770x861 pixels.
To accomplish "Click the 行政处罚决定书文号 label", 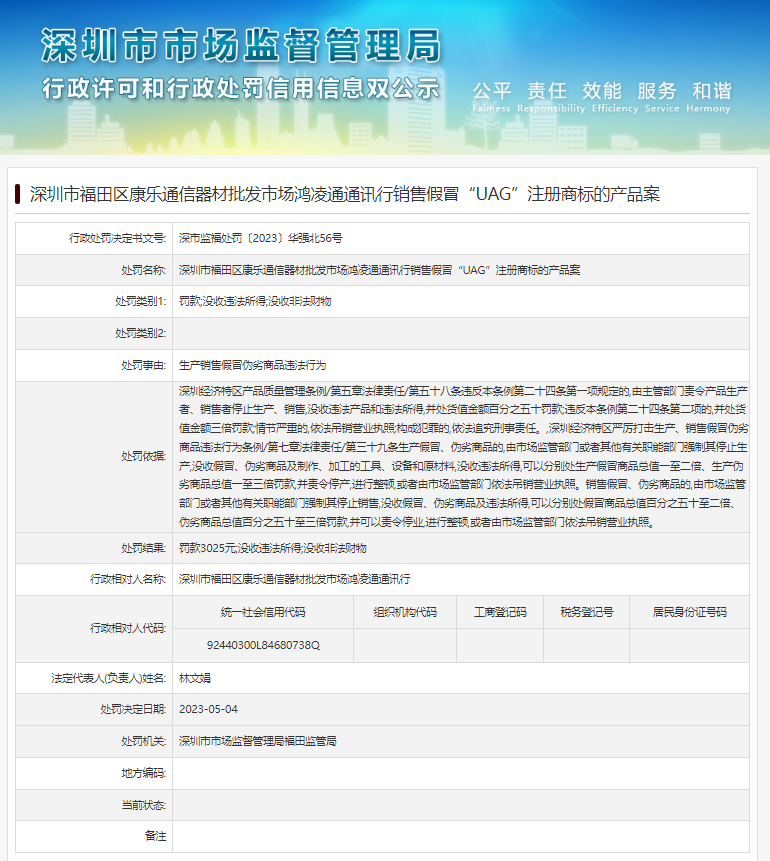I will (x=117, y=238).
